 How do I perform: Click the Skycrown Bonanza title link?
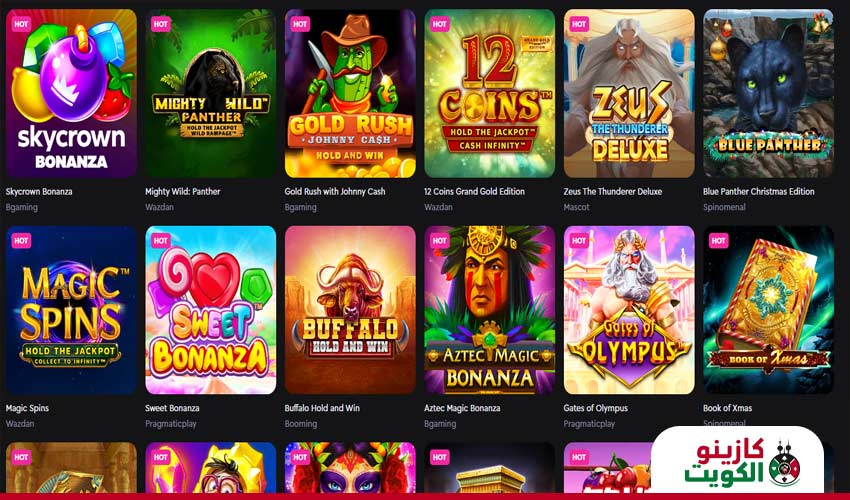(39, 191)
